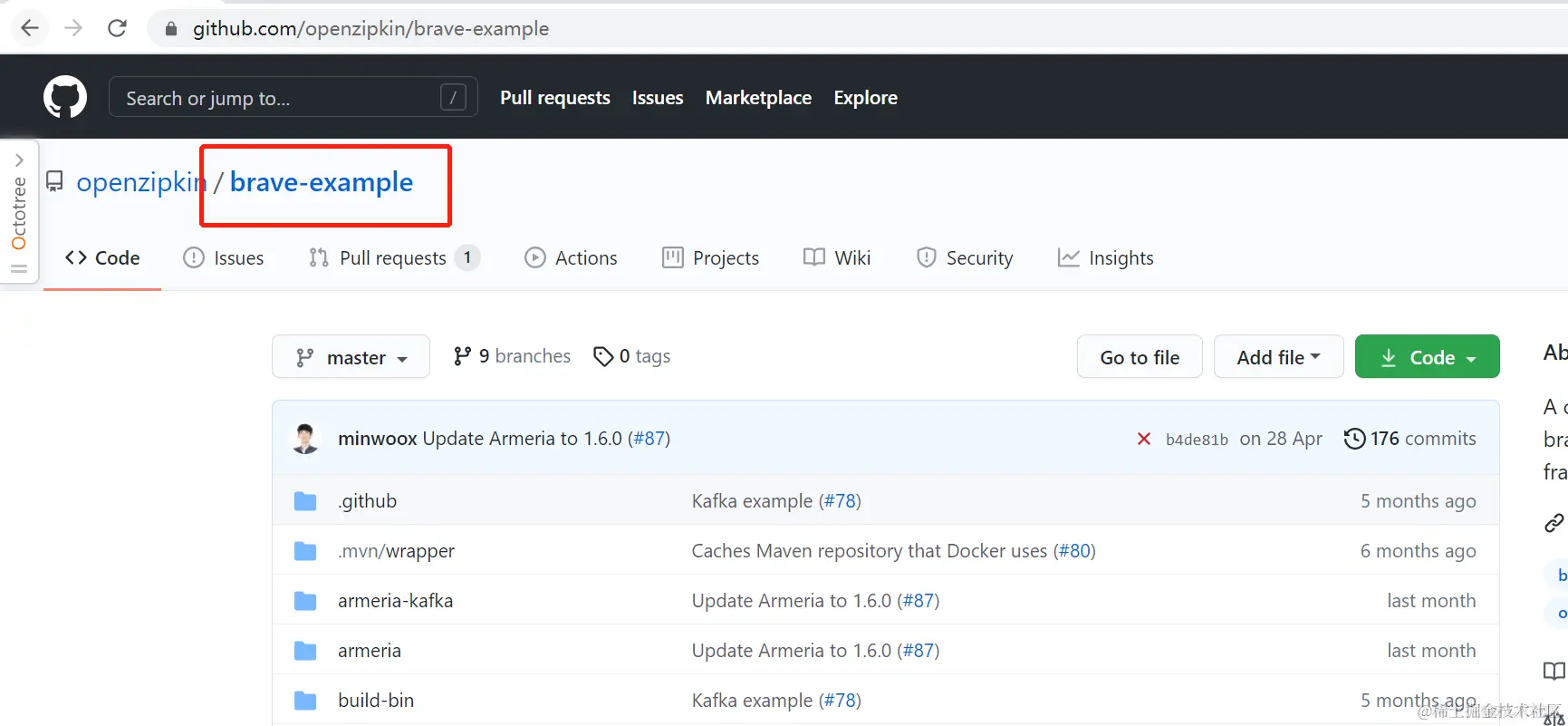This screenshot has height=726, width=1568.
Task: Click the pull requests count badge
Action: click(467, 258)
